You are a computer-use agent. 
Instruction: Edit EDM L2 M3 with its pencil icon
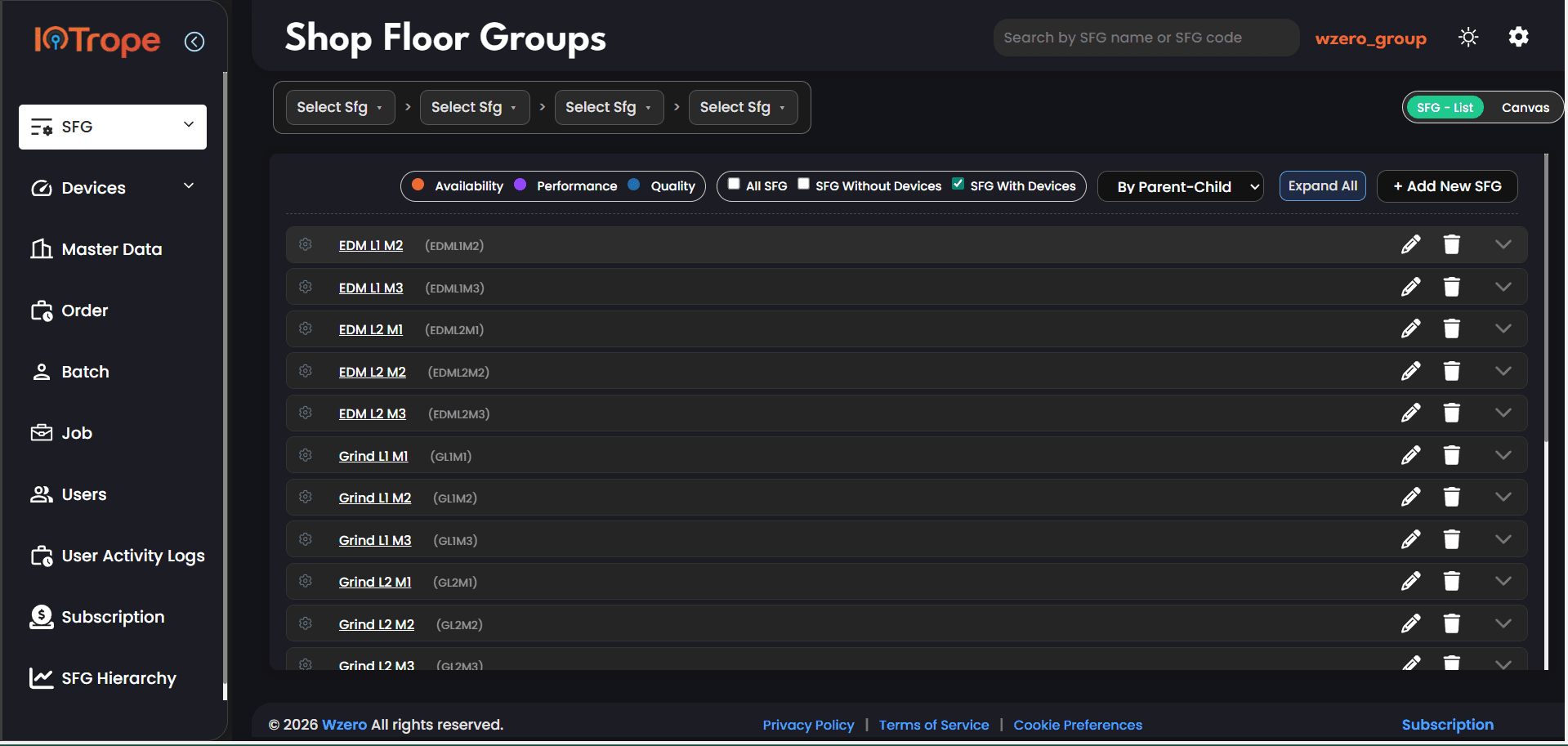1410,413
